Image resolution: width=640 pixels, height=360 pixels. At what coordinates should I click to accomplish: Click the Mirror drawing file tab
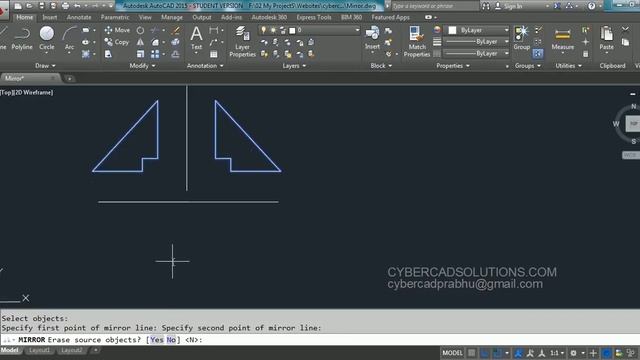29,78
